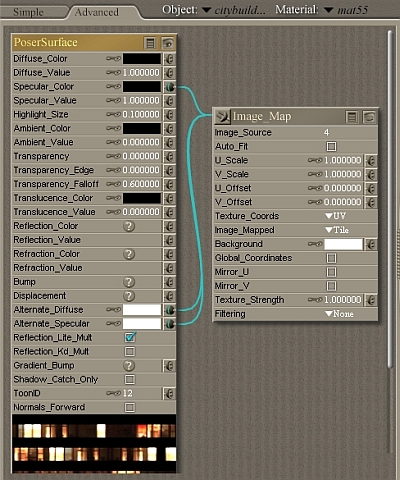Viewport: 400px width, 480px height.
Task: Click the Translucence_Color node plug icon
Action: click(169, 199)
